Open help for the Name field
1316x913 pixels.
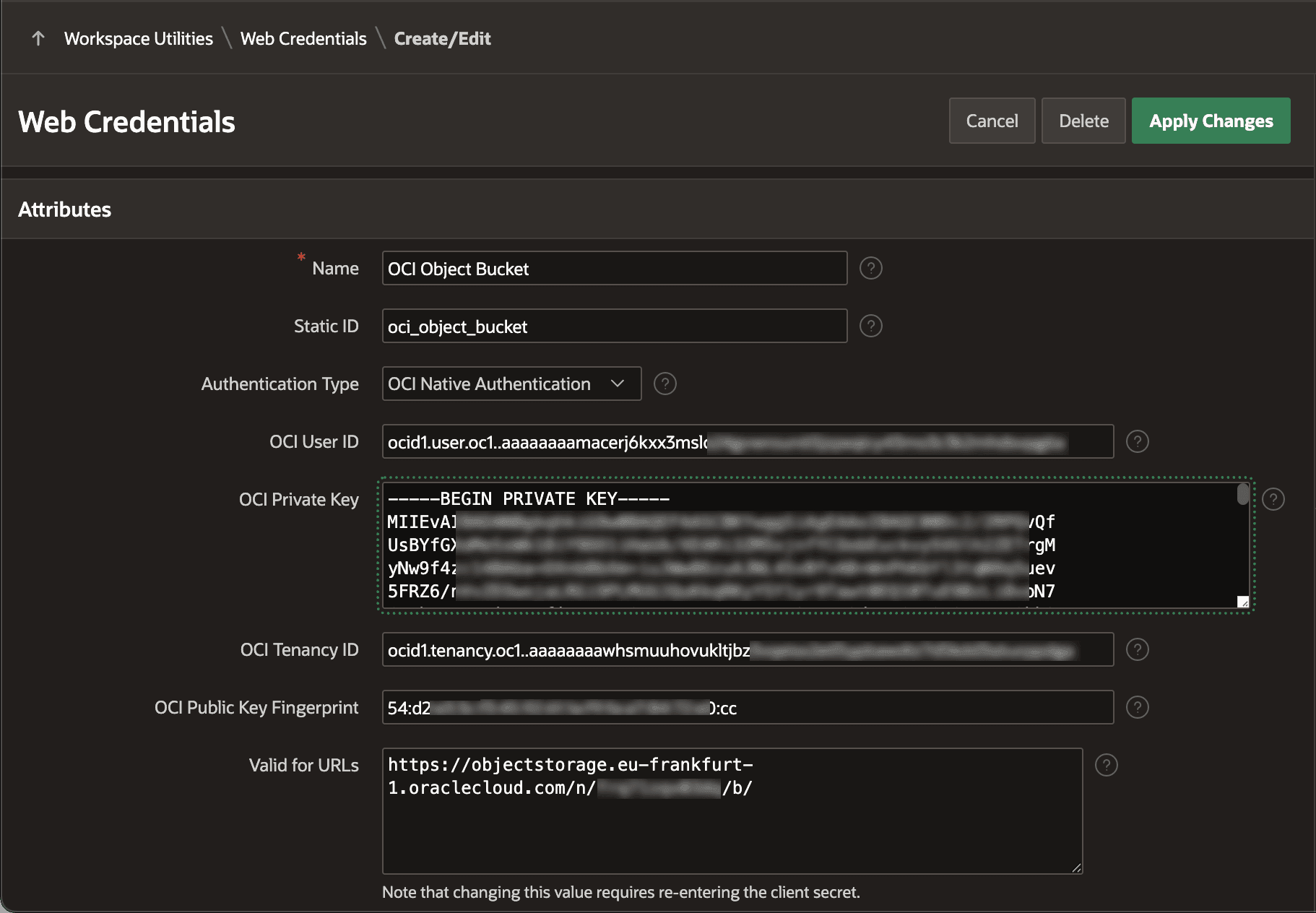coord(870,268)
